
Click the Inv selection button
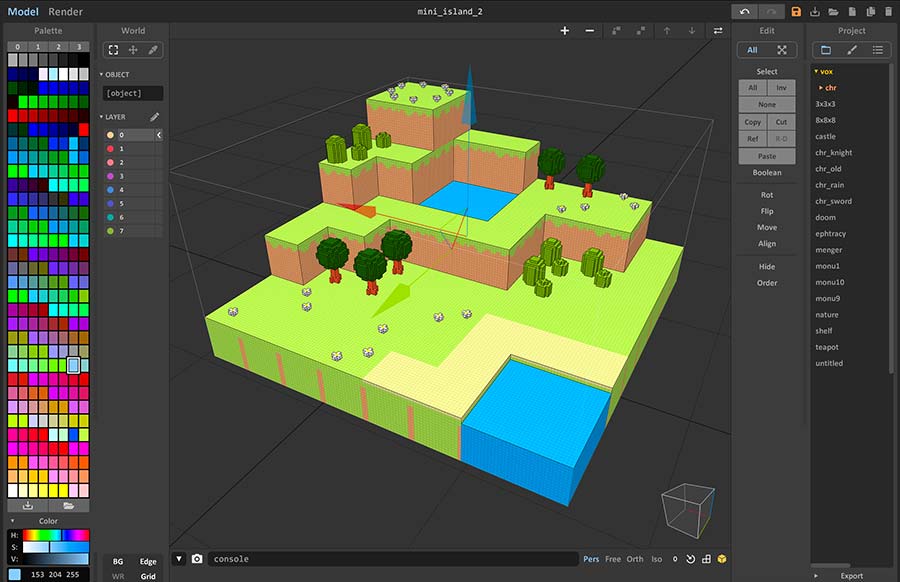[x=781, y=88]
